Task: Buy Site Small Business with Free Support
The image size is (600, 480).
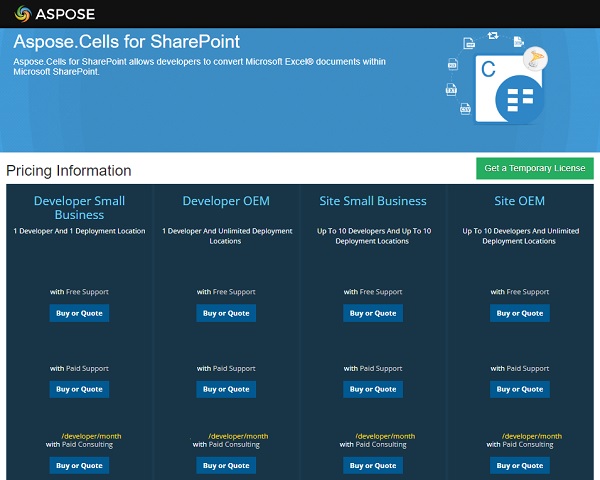Action: point(373,313)
